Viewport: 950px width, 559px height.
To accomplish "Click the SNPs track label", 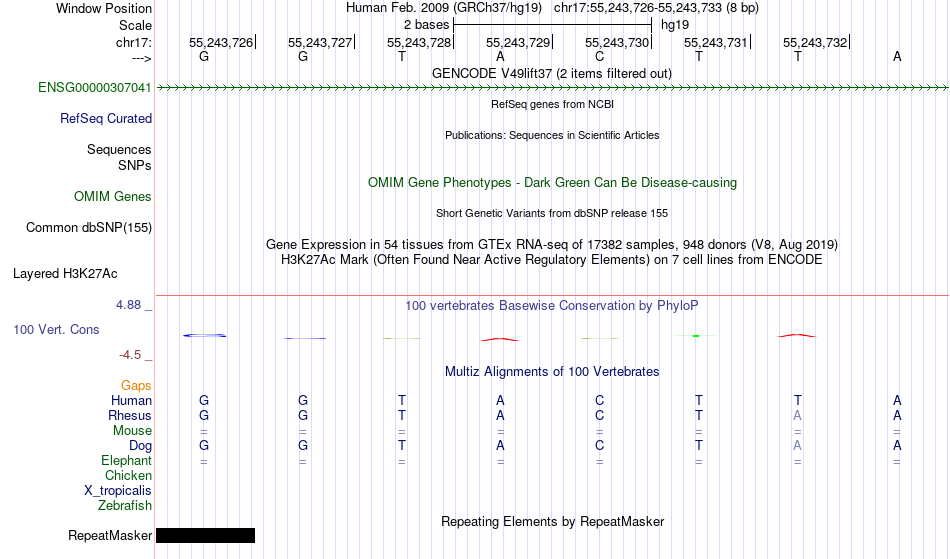I will point(135,165).
